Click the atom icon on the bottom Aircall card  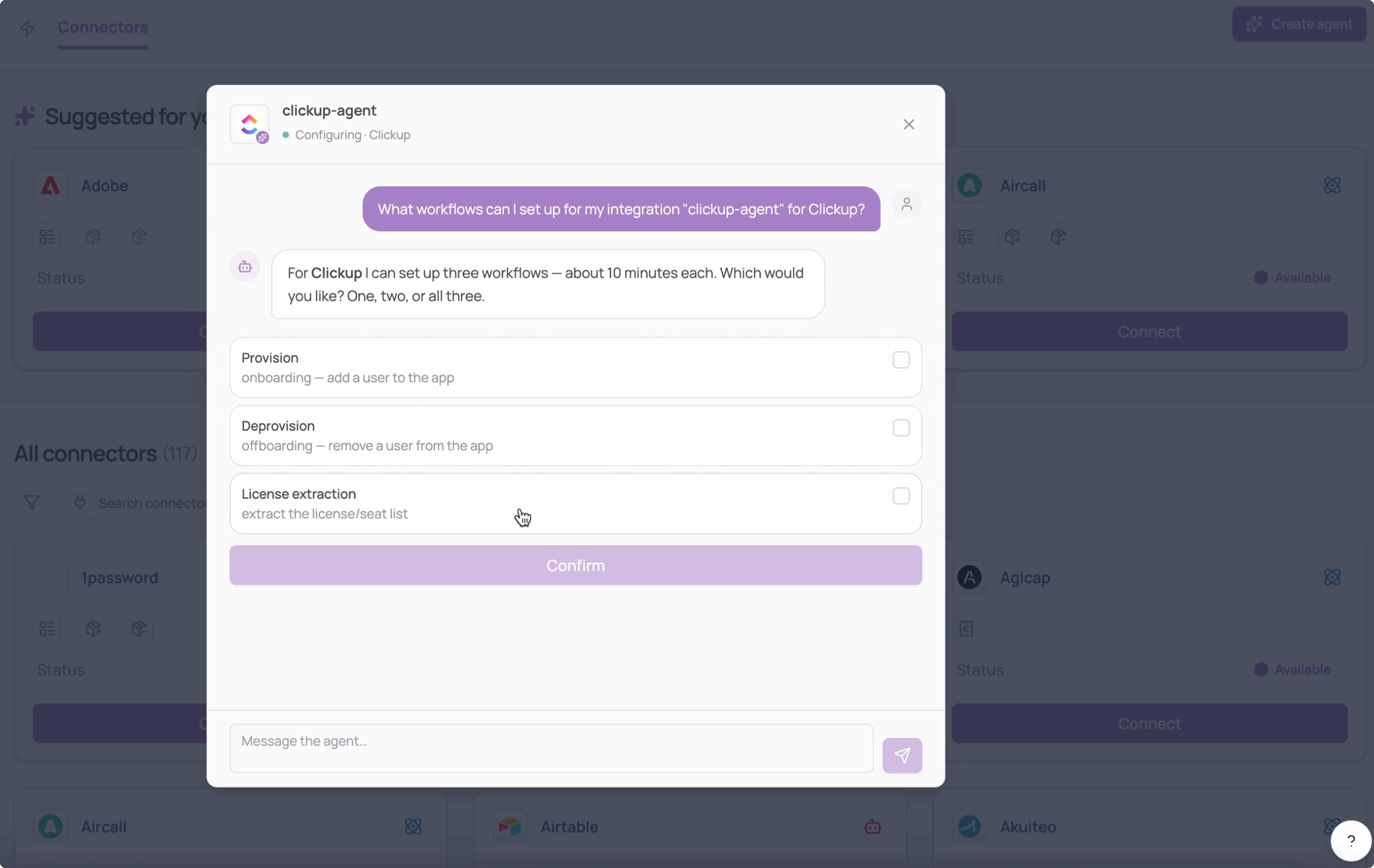413,826
